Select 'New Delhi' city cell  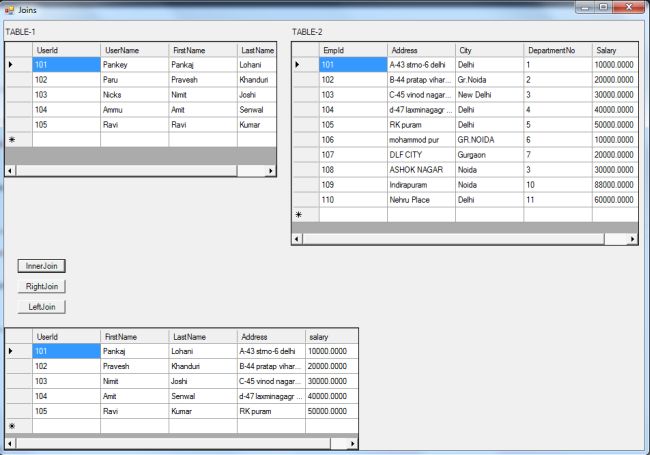click(490, 94)
